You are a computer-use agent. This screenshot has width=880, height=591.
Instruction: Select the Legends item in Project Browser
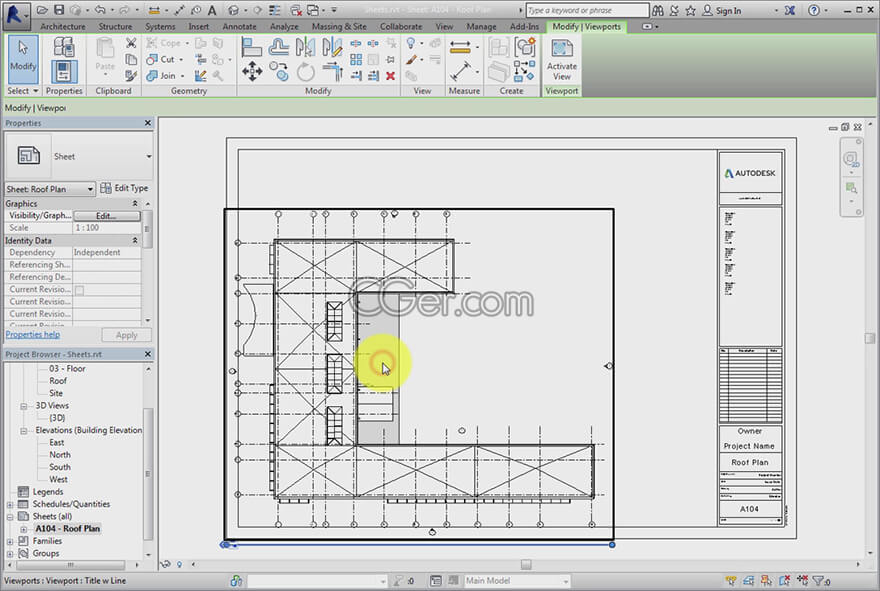pyautogui.click(x=48, y=492)
